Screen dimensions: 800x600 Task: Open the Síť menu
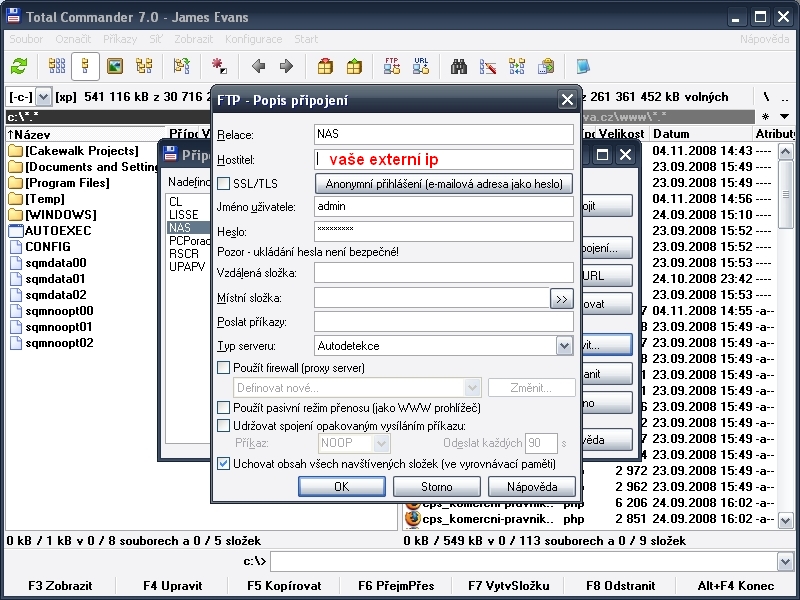(156, 39)
